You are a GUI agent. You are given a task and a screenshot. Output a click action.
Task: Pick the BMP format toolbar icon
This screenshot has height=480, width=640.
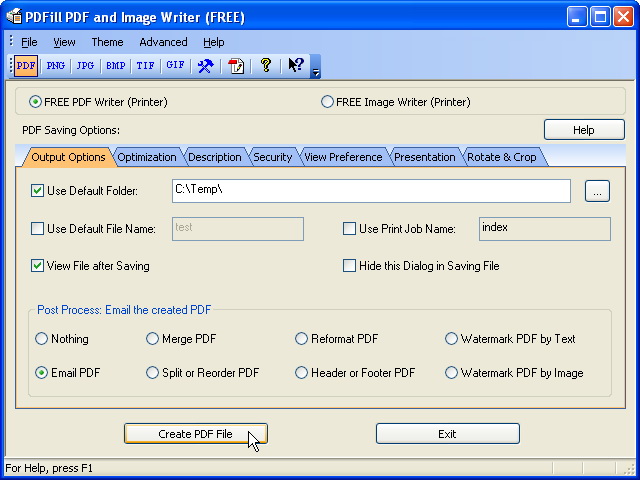tap(115, 66)
